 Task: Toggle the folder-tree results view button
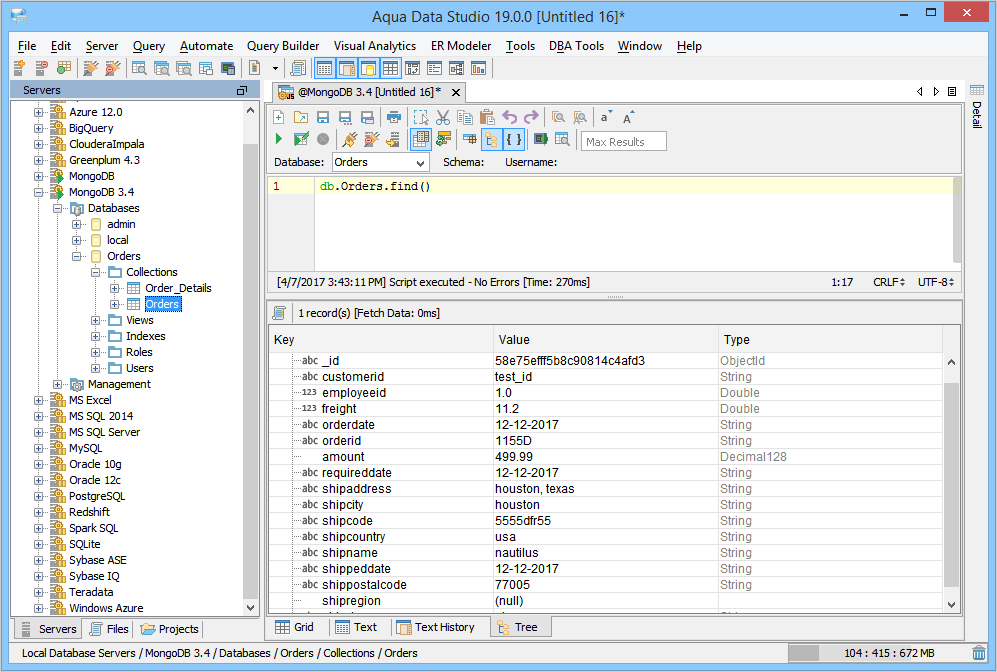(492, 139)
